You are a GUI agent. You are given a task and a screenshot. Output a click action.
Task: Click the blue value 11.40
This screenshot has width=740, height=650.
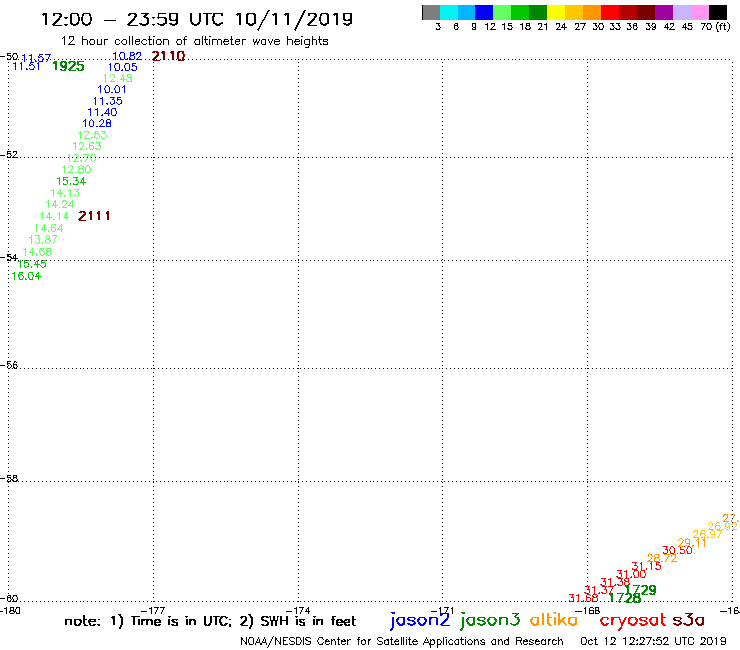coord(102,112)
